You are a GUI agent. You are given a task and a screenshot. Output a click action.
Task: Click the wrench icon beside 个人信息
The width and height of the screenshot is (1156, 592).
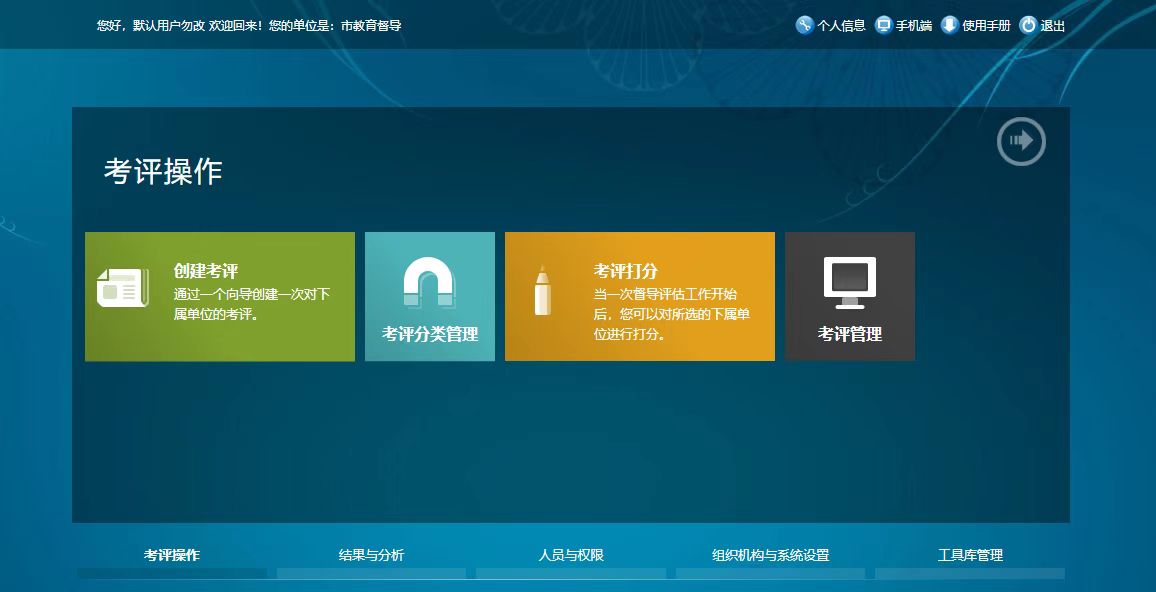[x=804, y=25]
